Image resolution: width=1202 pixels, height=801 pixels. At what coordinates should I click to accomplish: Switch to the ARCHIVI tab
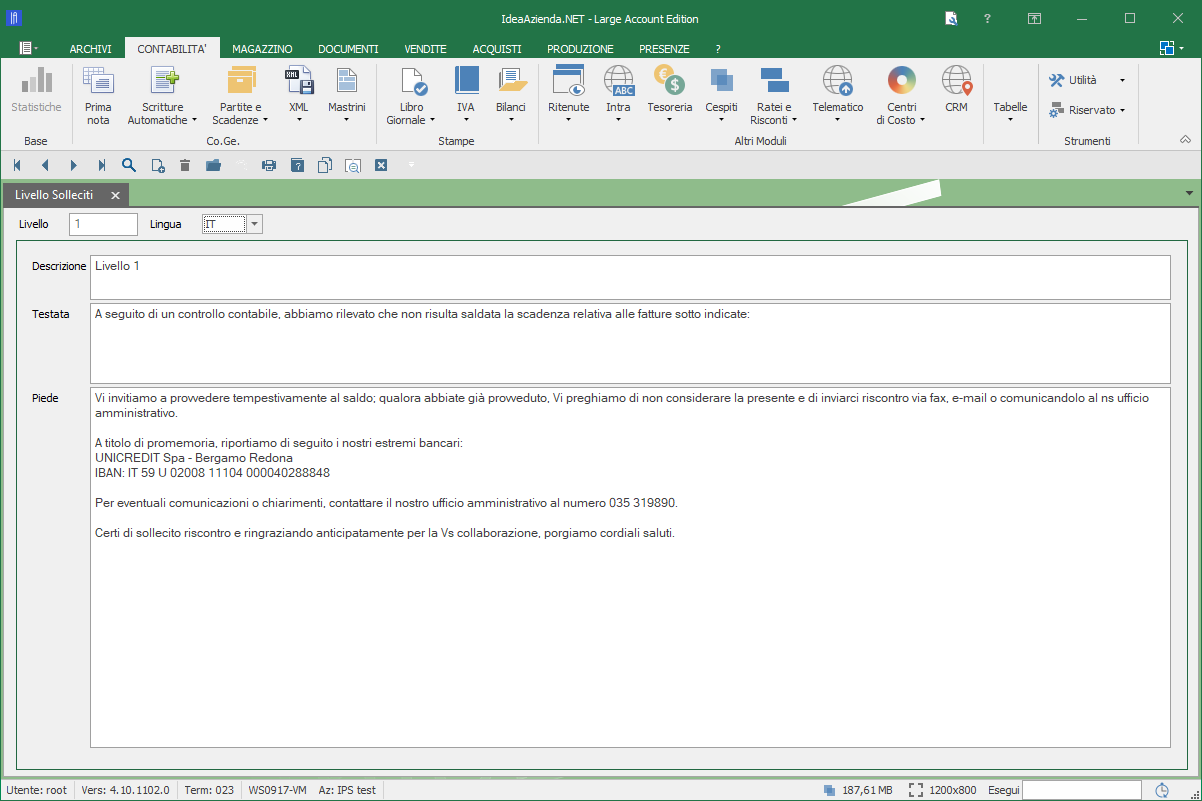90,48
